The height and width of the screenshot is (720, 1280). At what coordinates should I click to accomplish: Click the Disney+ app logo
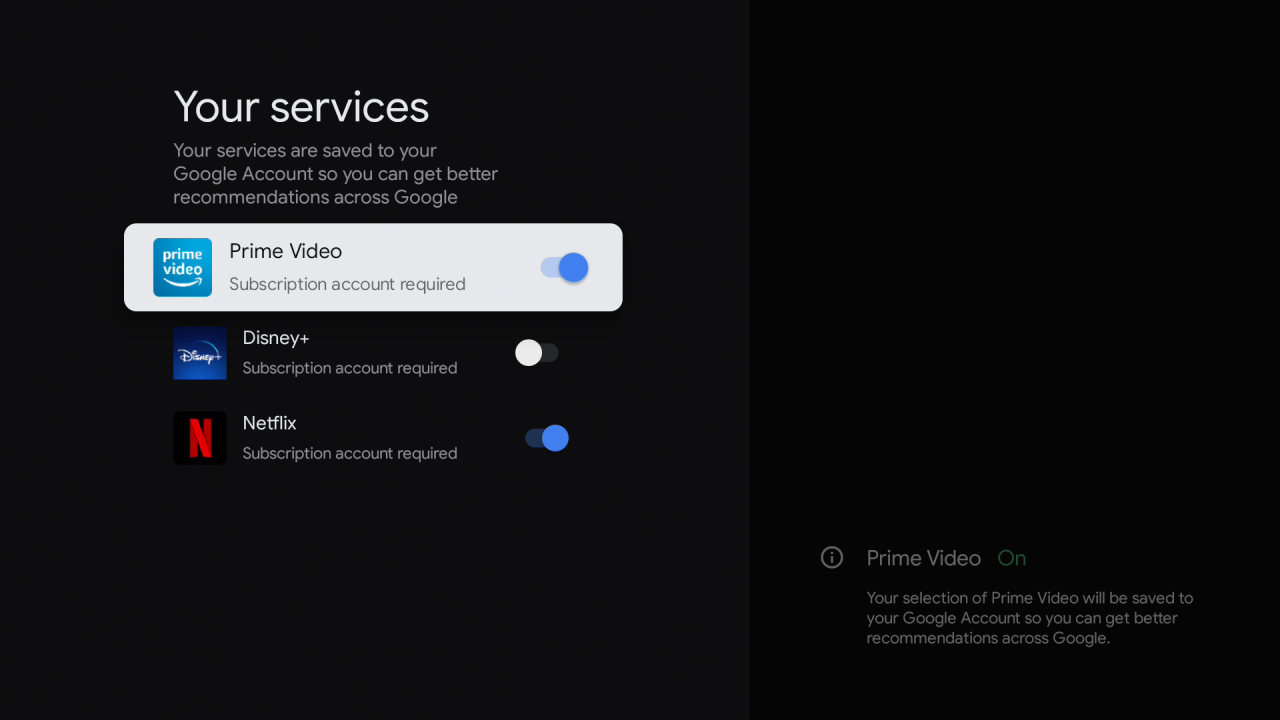200,353
